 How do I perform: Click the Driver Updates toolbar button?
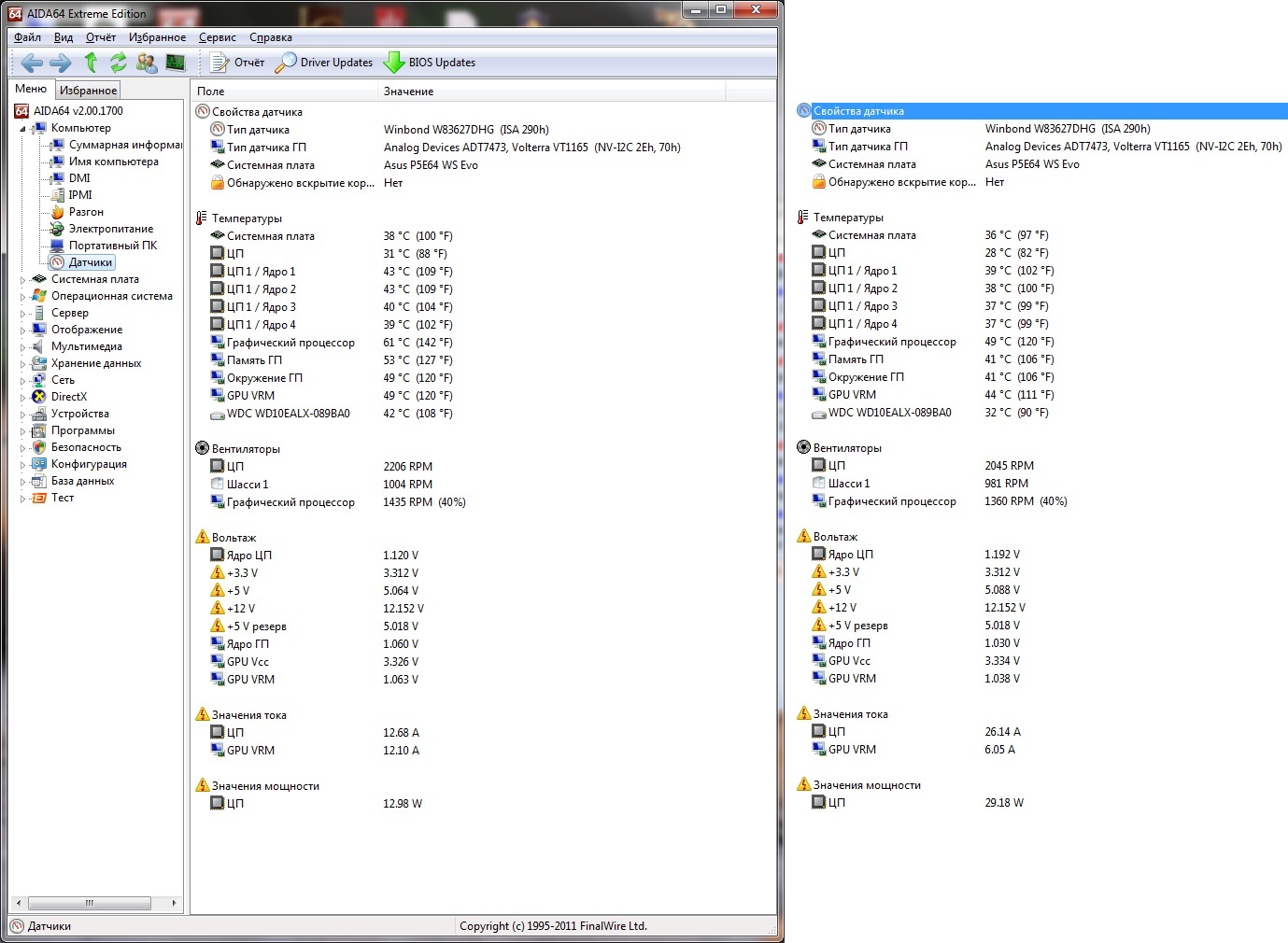point(324,63)
